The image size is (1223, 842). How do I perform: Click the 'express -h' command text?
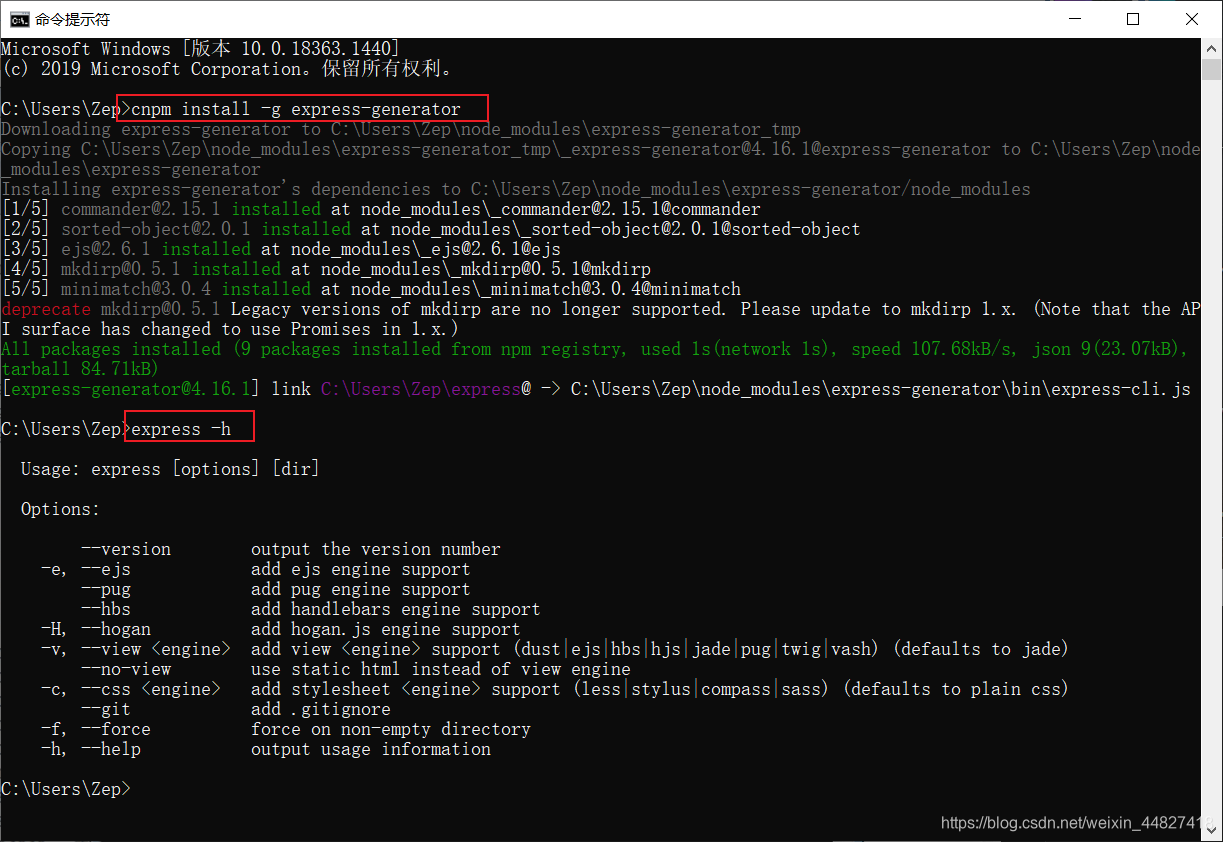[181, 429]
